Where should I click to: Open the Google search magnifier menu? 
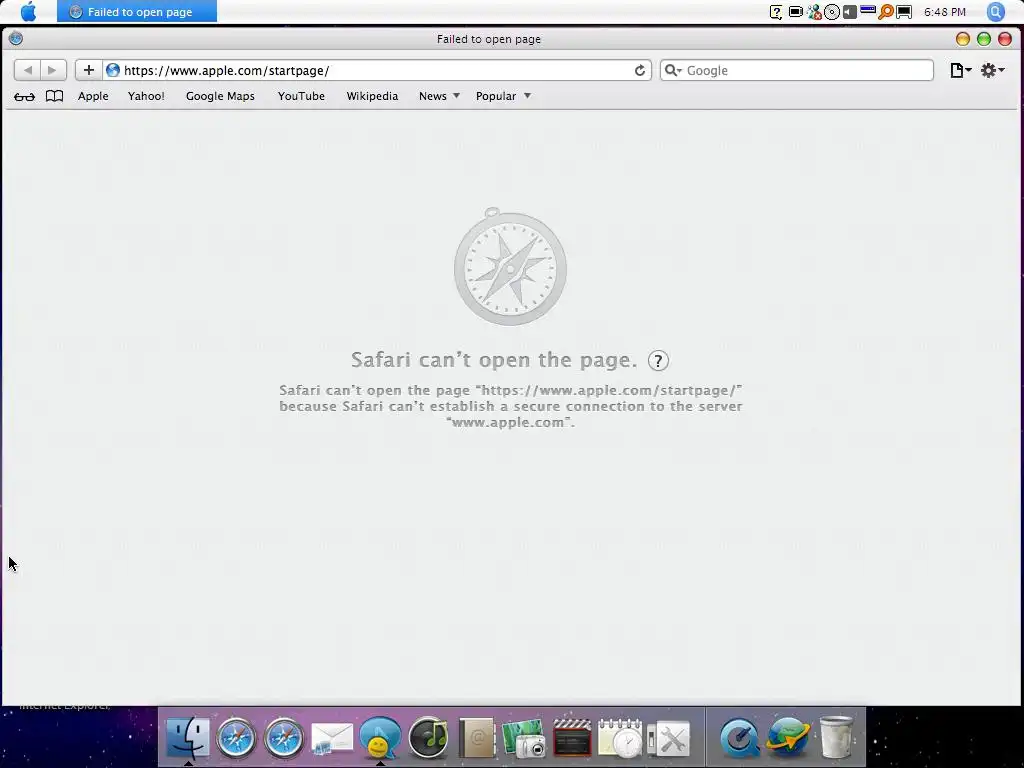coord(673,70)
